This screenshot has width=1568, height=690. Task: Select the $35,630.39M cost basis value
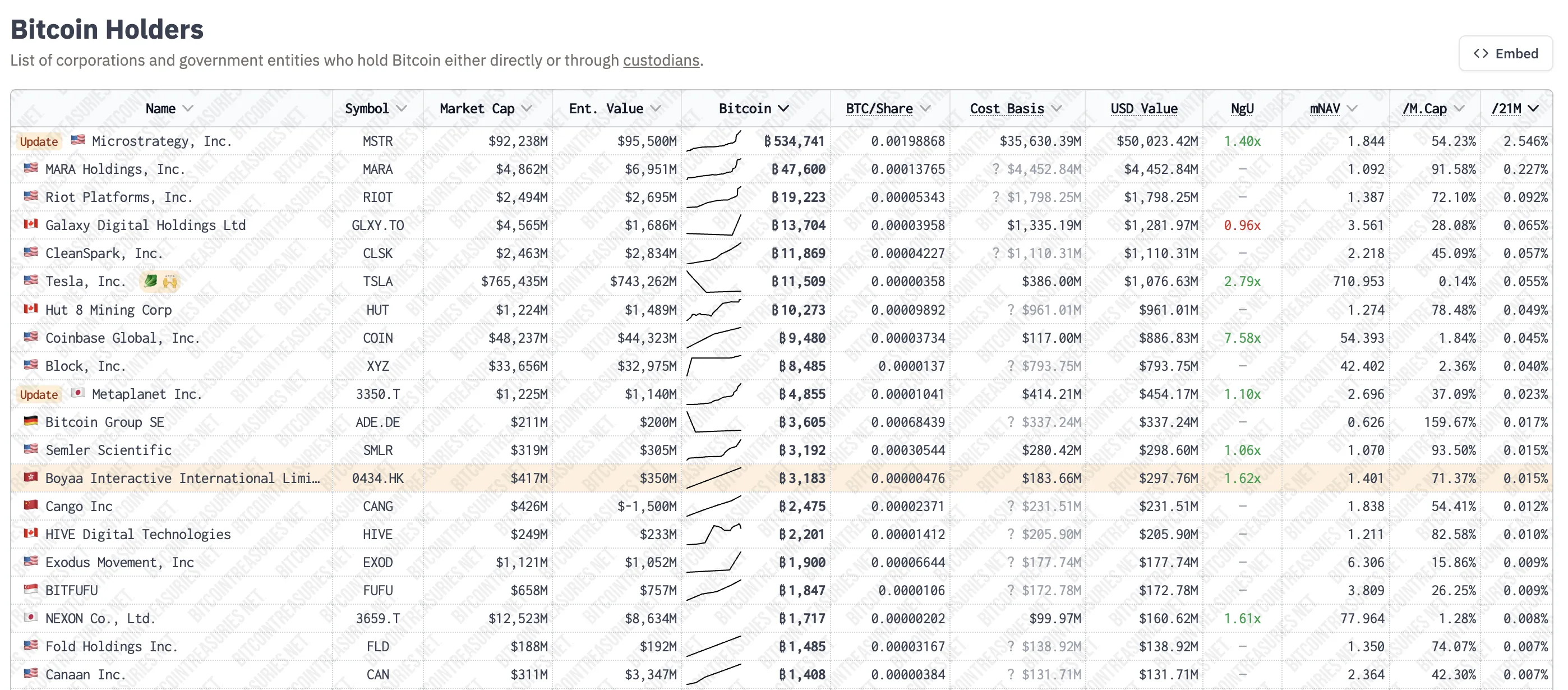(x=1040, y=141)
